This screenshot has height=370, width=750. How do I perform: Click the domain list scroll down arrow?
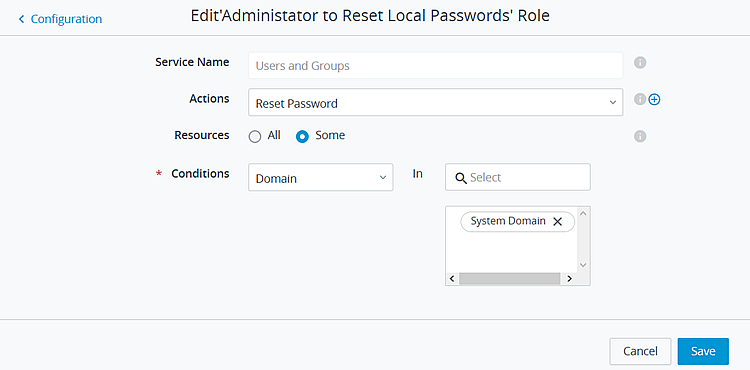[583, 264]
